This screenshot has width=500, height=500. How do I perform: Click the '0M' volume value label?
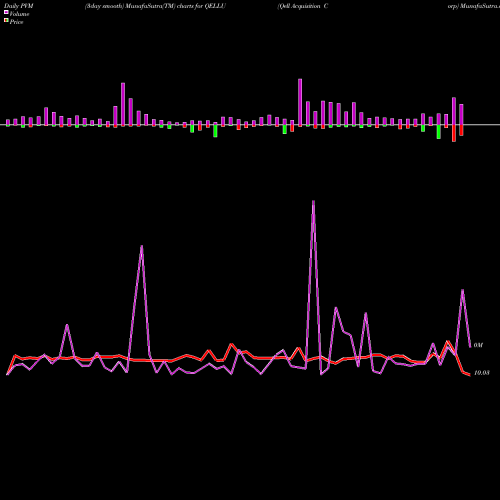point(478,345)
